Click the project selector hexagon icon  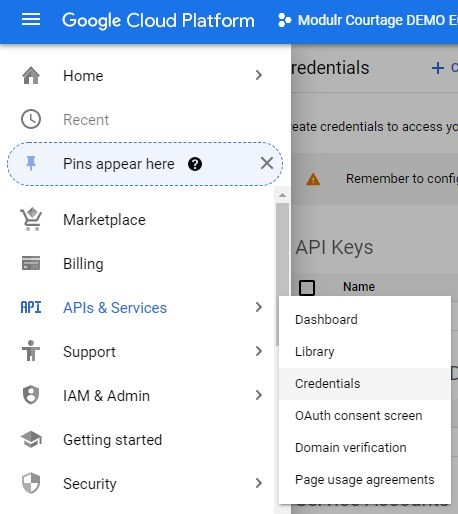pos(284,20)
